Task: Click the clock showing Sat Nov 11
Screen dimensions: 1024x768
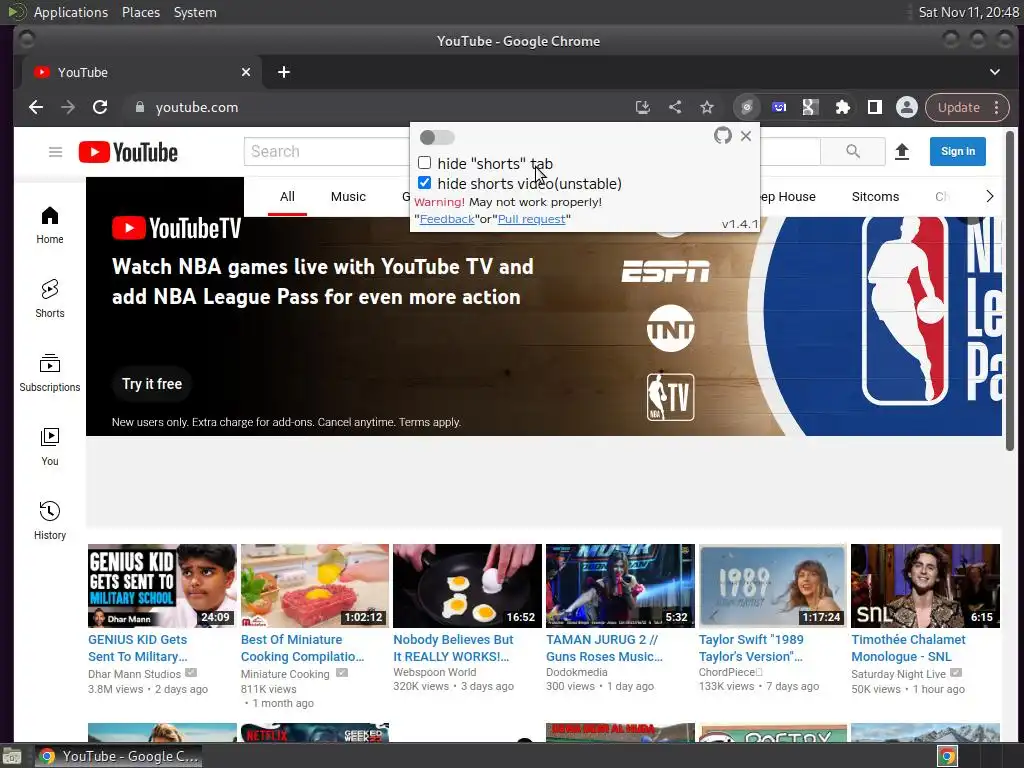Action: tap(968, 12)
